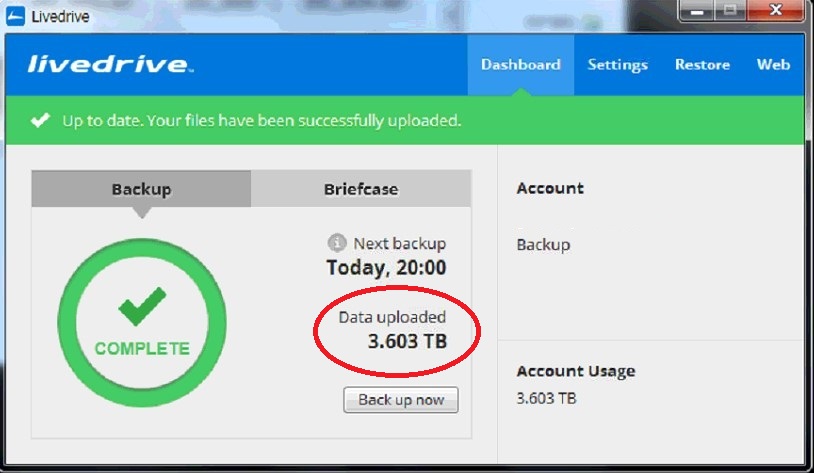The width and height of the screenshot is (814, 473).
Task: Switch to the Restore tab
Action: click(x=702, y=64)
